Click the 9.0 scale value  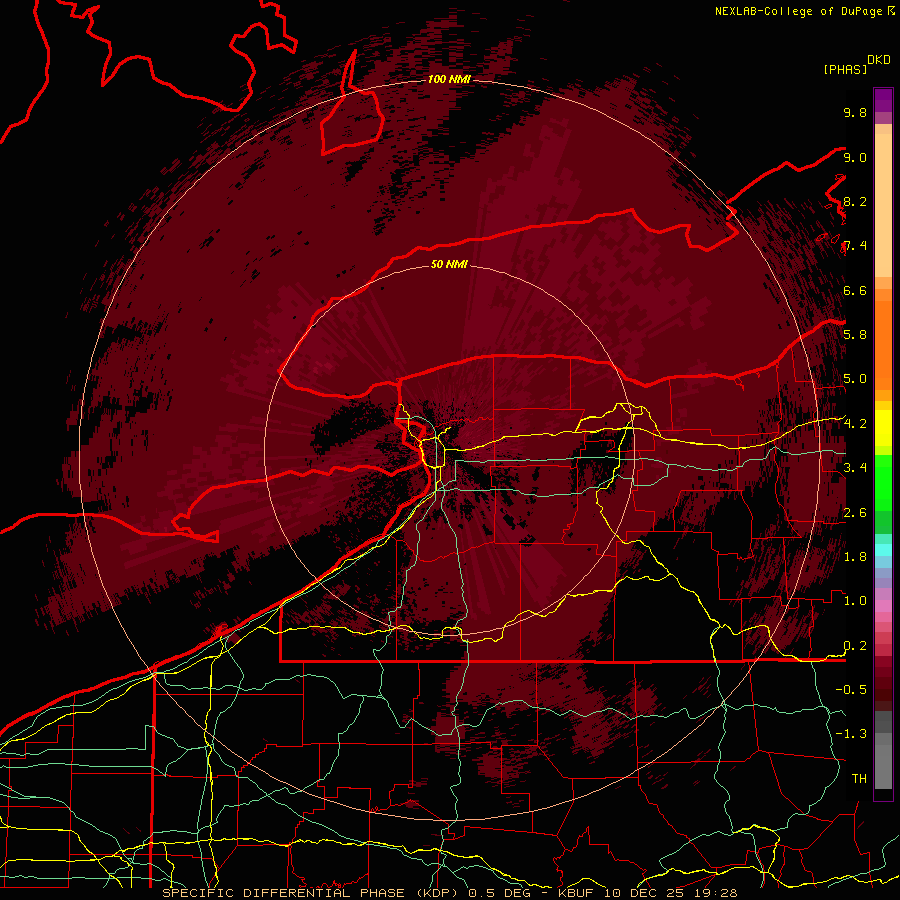pos(855,157)
